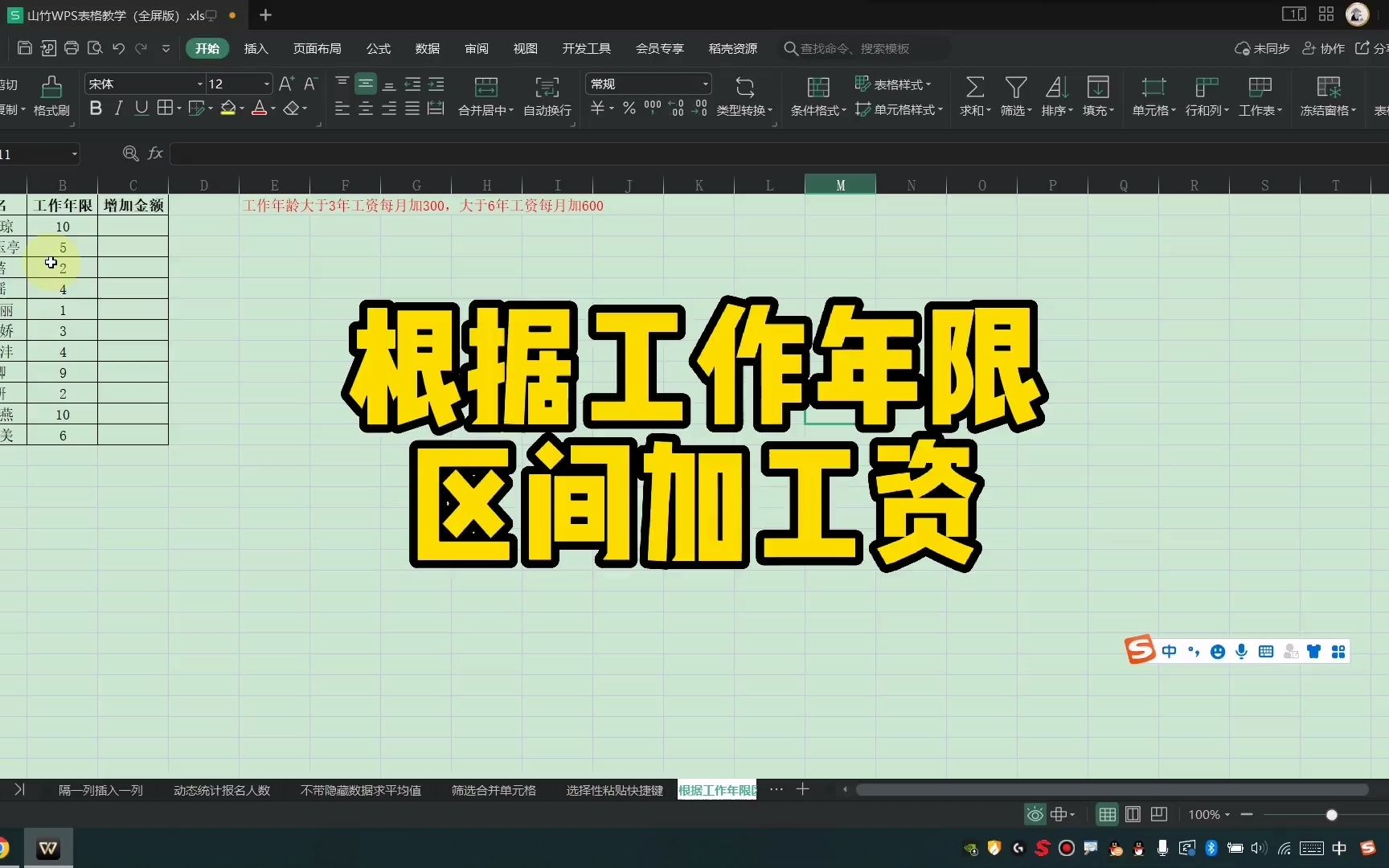Open the 数据 ribbon tab
The image size is (1389, 868).
[428, 48]
